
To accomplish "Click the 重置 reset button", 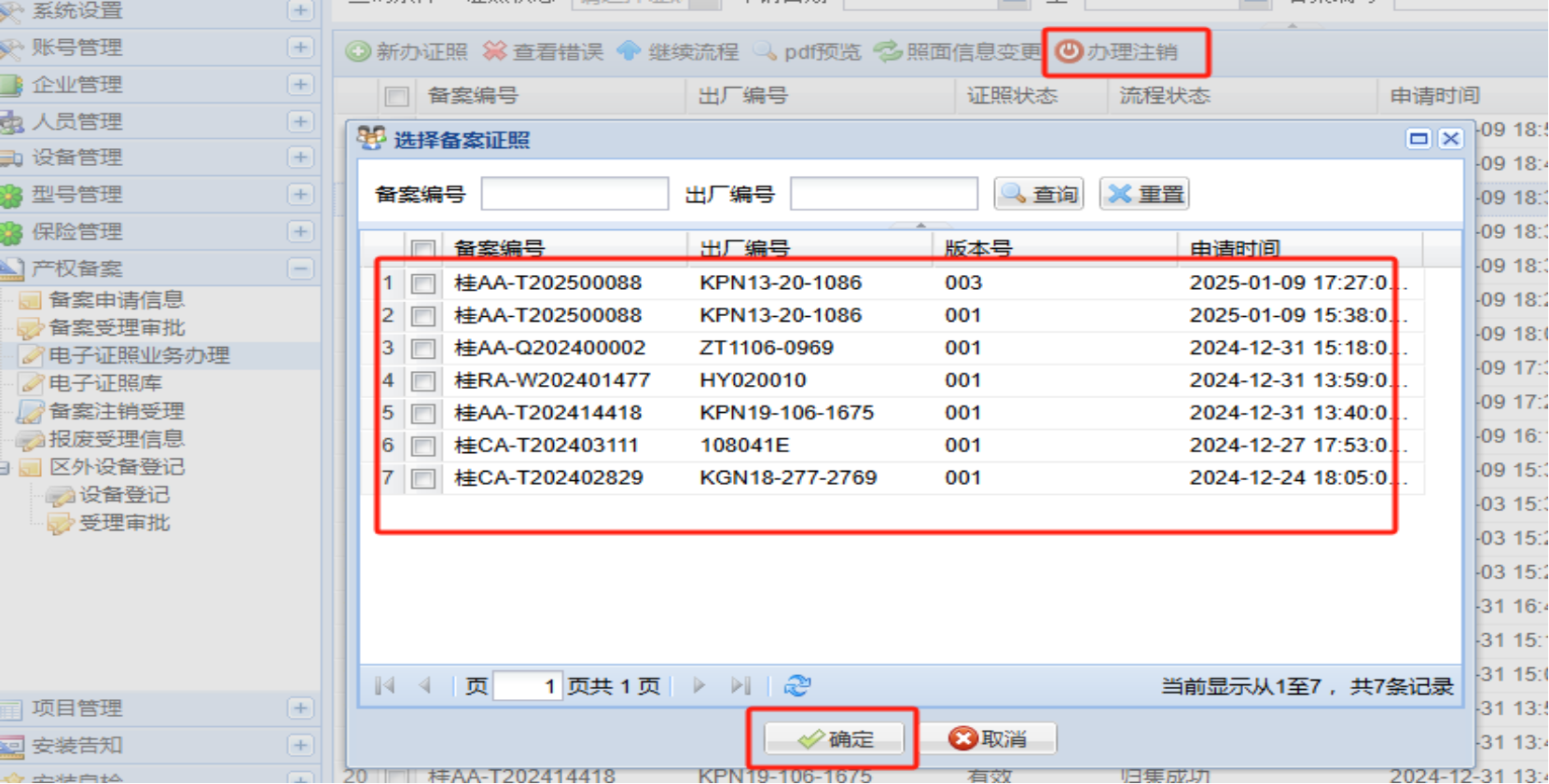I will [1145, 194].
